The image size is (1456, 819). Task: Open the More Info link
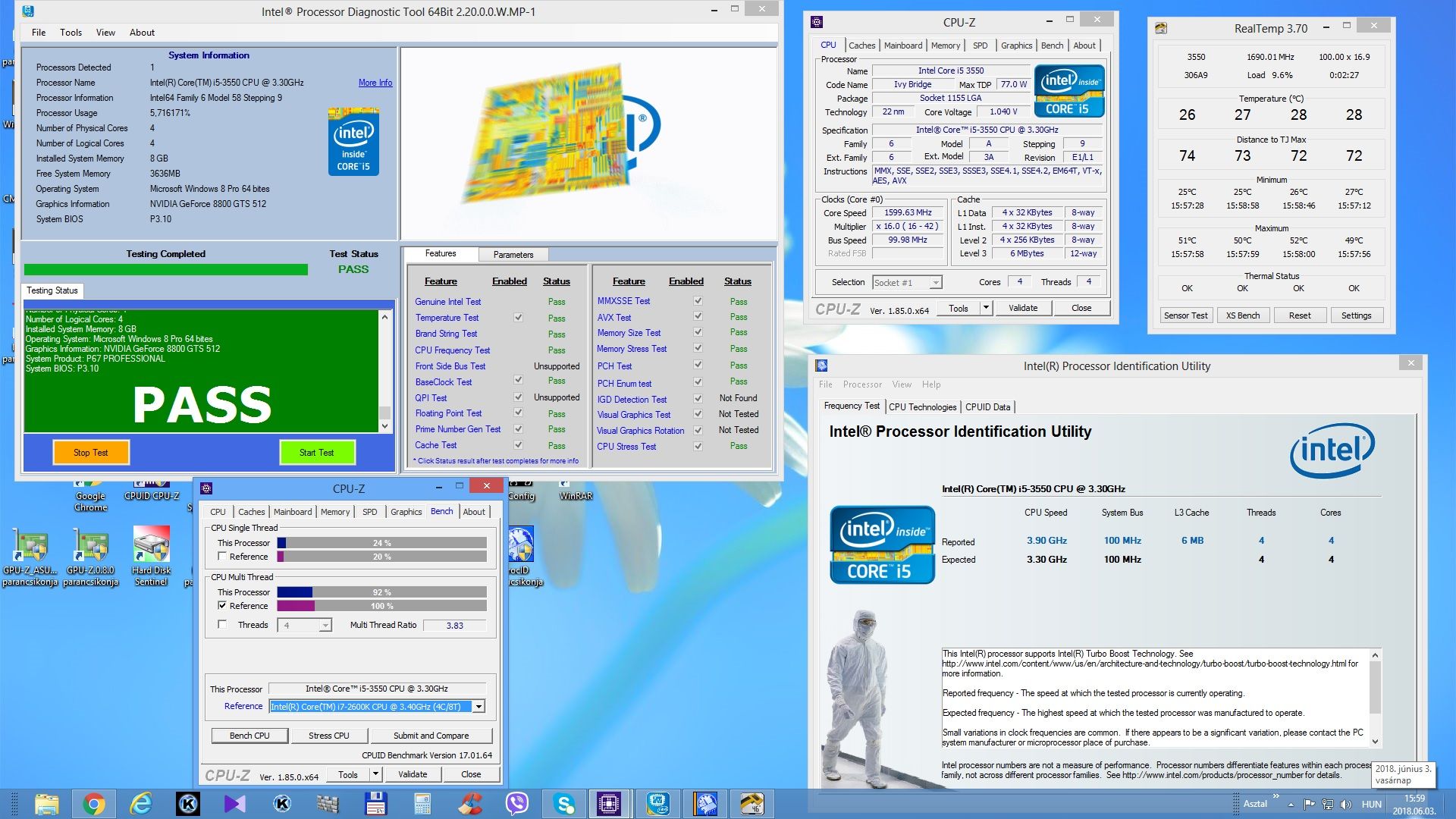pyautogui.click(x=375, y=83)
